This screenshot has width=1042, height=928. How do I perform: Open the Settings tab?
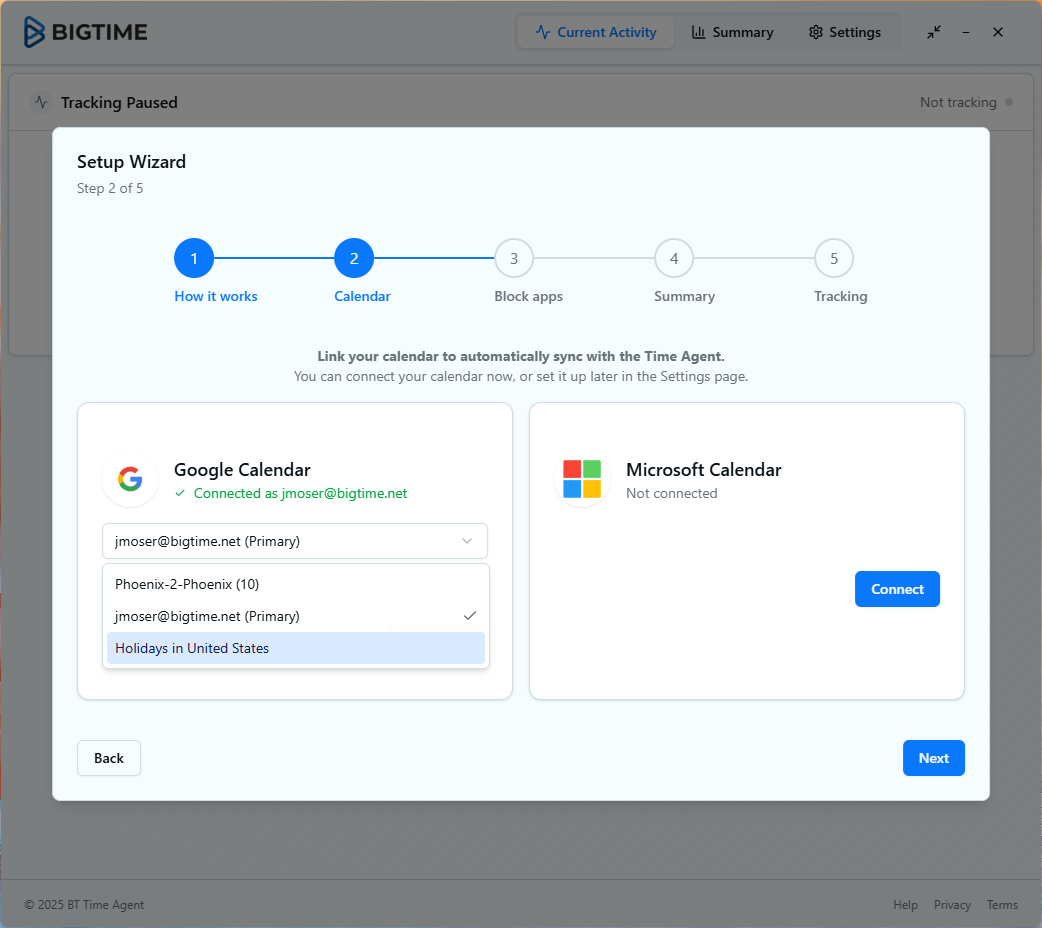click(x=845, y=32)
